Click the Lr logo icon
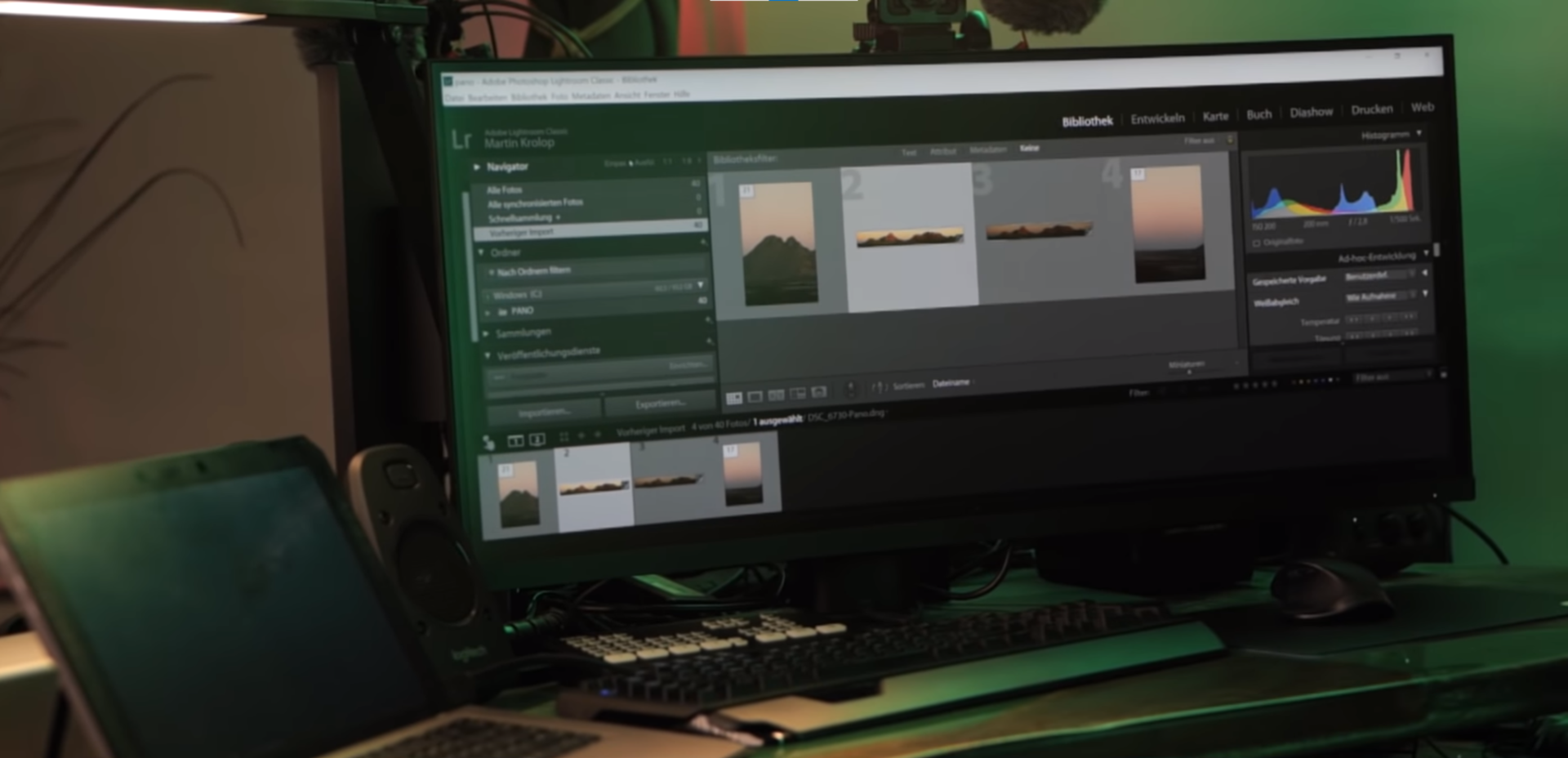Screen dimensions: 1568x758 click(461, 140)
